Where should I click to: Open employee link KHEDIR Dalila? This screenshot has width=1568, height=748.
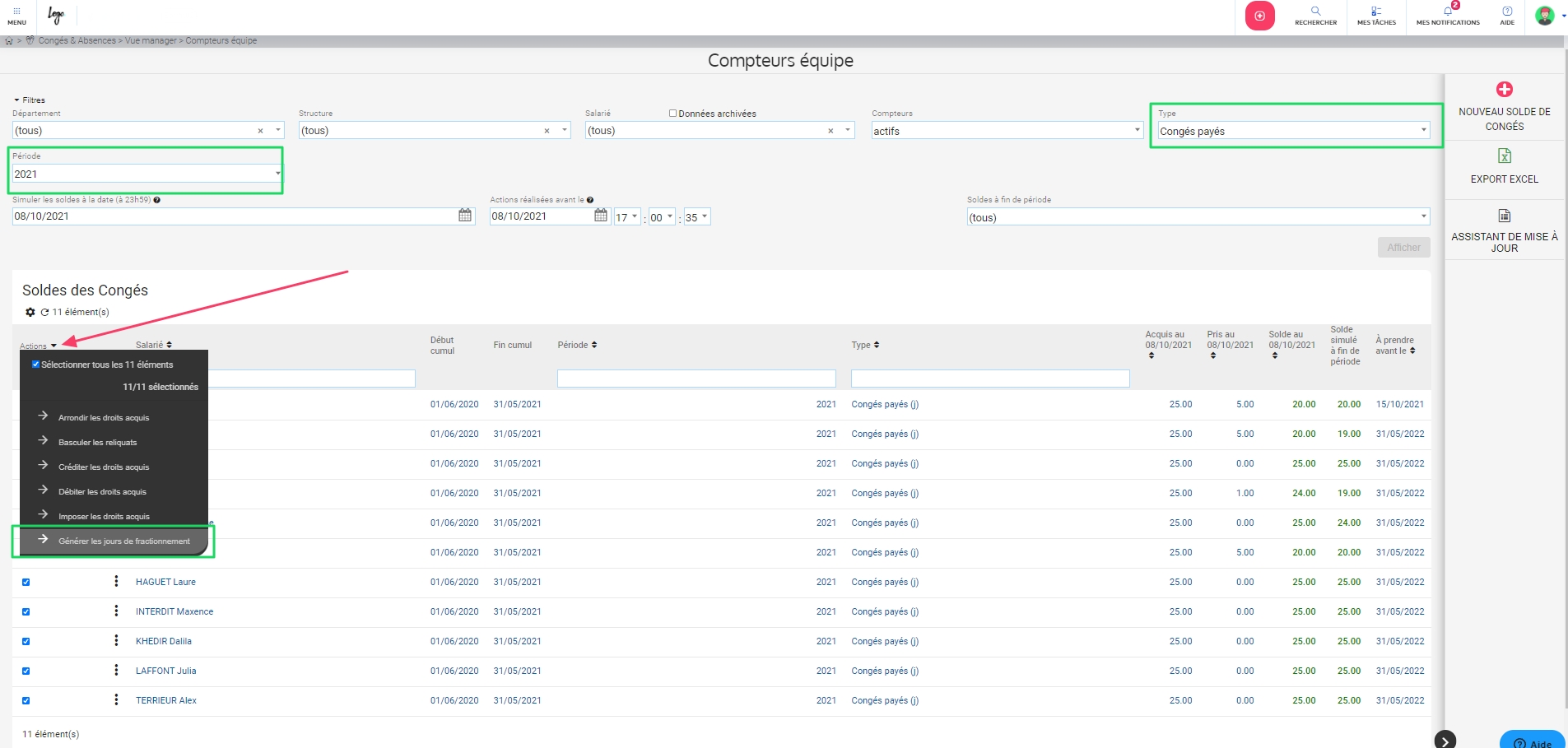point(164,641)
